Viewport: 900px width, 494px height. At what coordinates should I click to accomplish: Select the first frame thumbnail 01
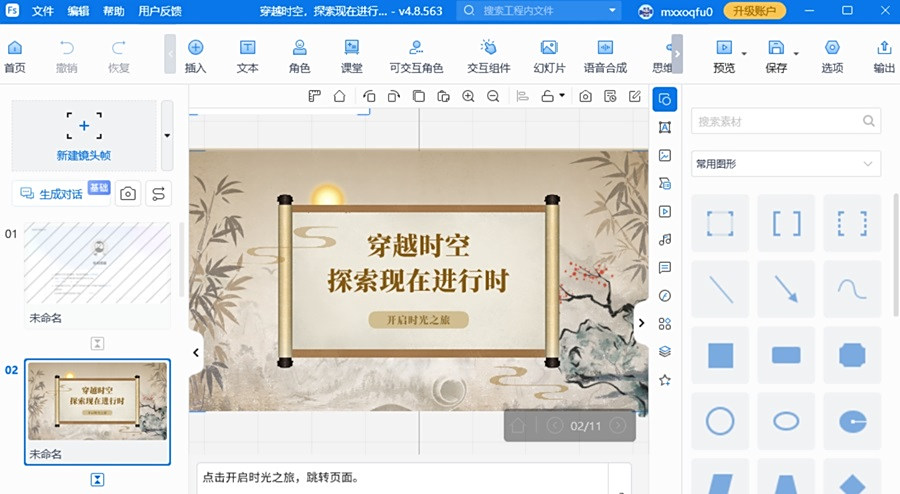[x=97, y=262]
